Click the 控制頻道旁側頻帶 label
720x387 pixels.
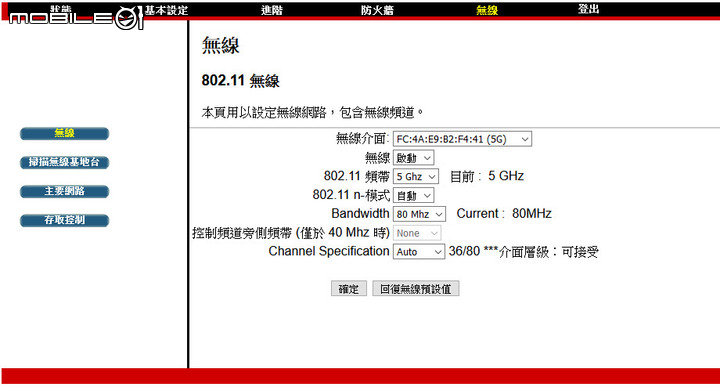(x=291, y=233)
